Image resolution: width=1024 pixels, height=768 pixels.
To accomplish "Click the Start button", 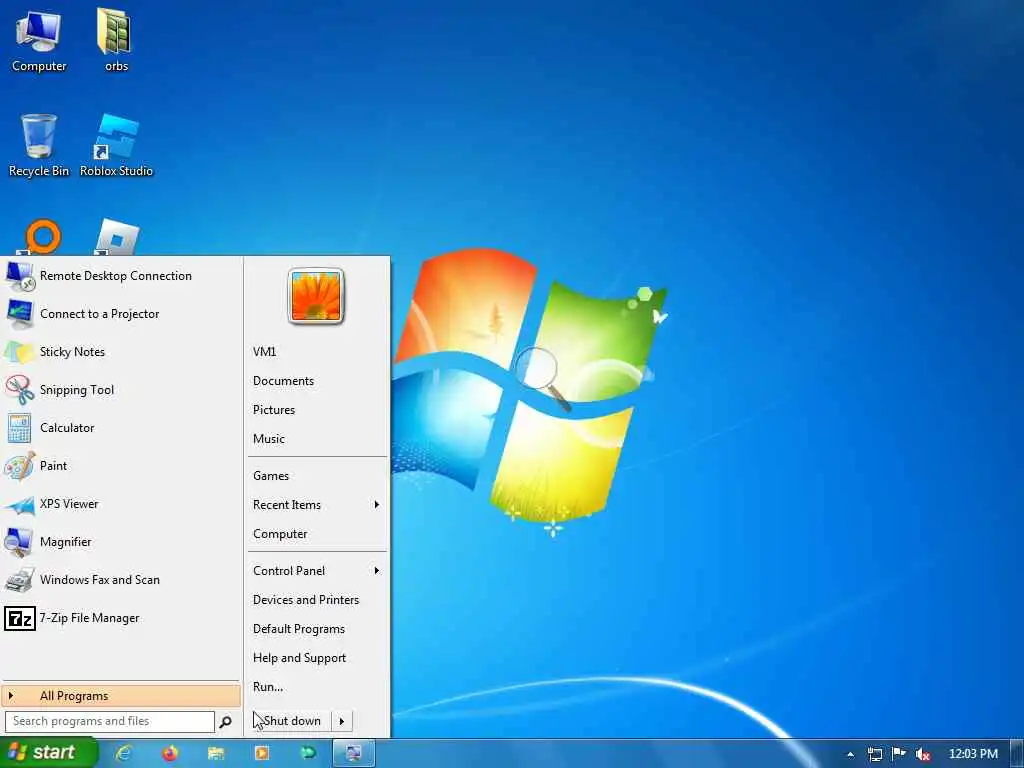I will point(47,753).
